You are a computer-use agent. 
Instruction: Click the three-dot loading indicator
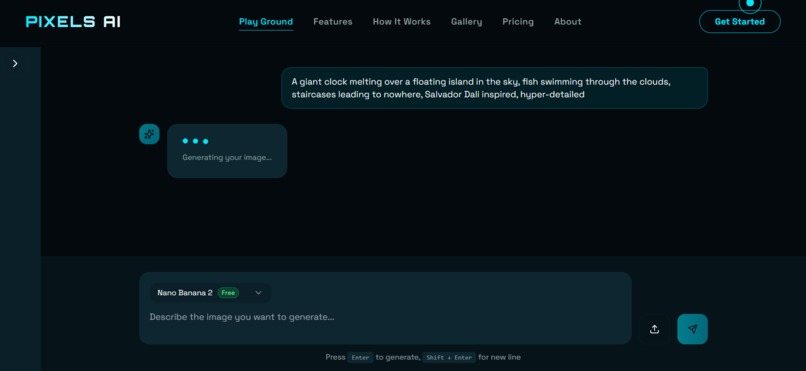(195, 141)
